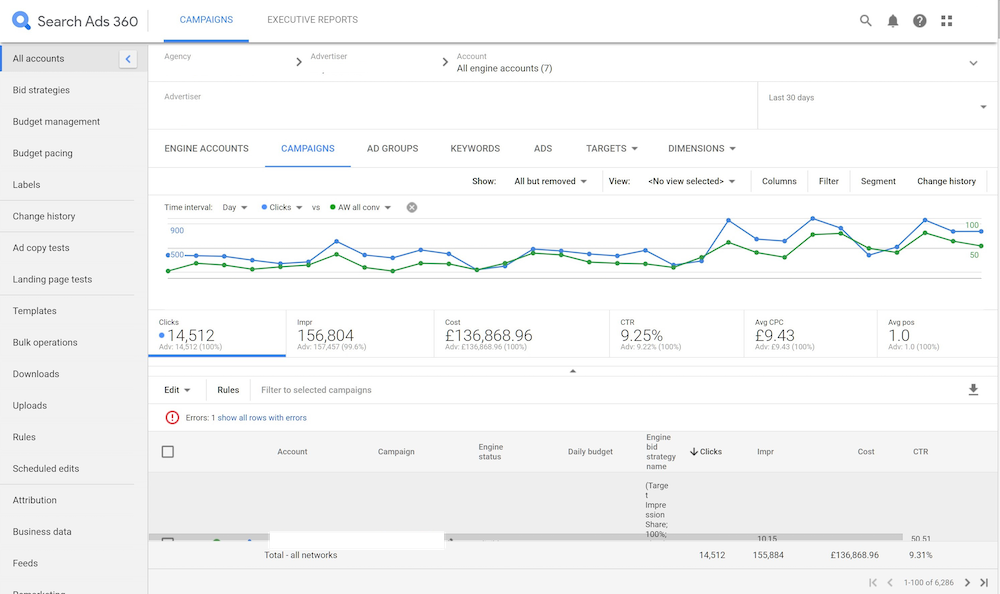The height and width of the screenshot is (594, 1000).
Task: Expand the account breadcrumb dropdown chevron
Action: pyautogui.click(x=973, y=63)
